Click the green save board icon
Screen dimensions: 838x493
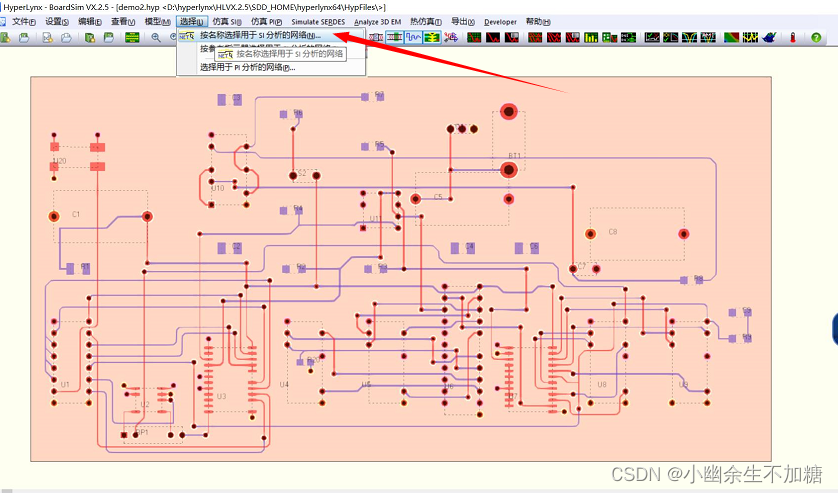pos(108,37)
